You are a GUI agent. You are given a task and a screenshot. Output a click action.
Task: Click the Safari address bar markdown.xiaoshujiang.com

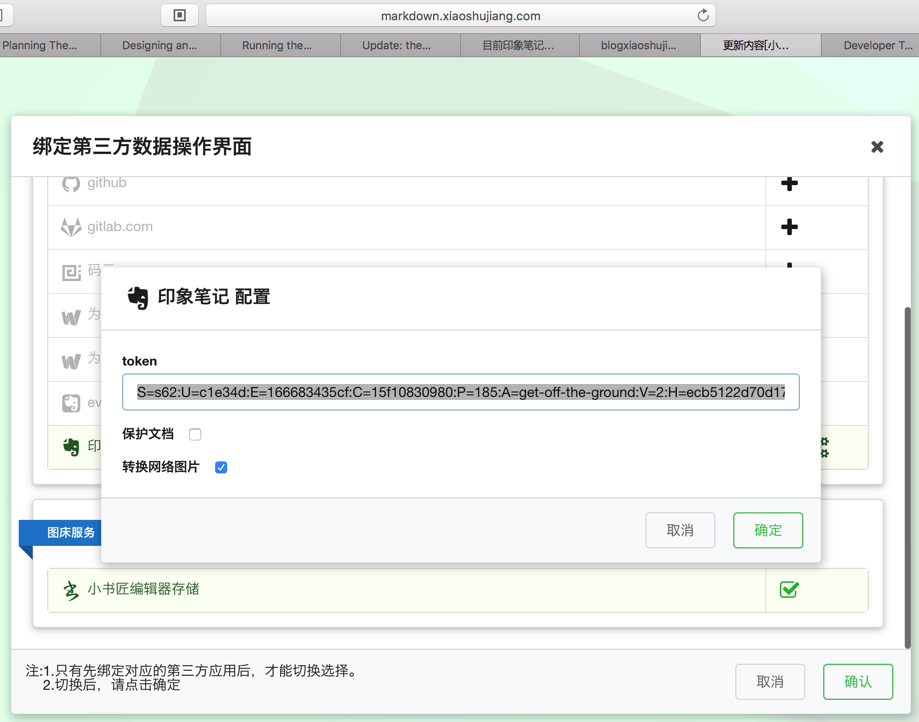[461, 16]
